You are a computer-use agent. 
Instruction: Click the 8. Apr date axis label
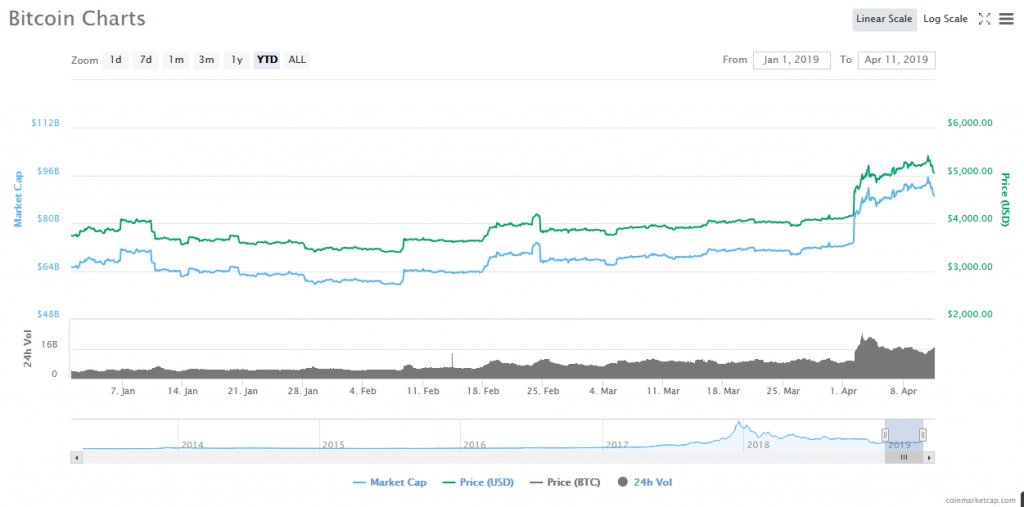903,391
